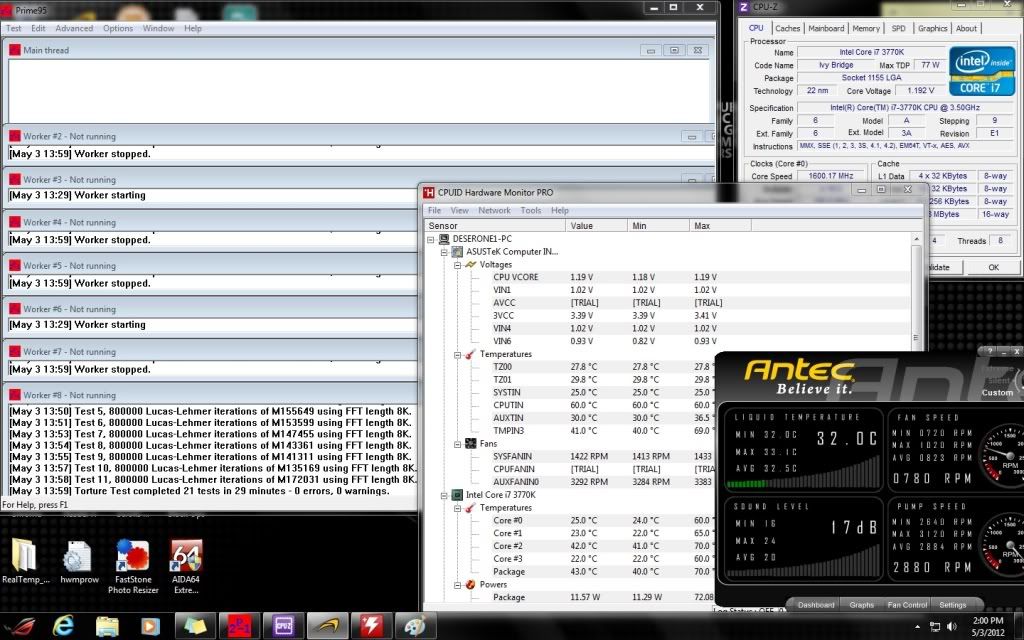Open the Test menu in Prime95
1024x640 pixels.
point(13,28)
